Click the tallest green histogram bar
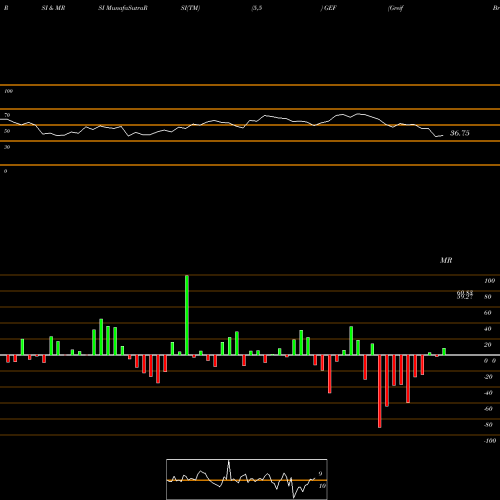 point(187,315)
